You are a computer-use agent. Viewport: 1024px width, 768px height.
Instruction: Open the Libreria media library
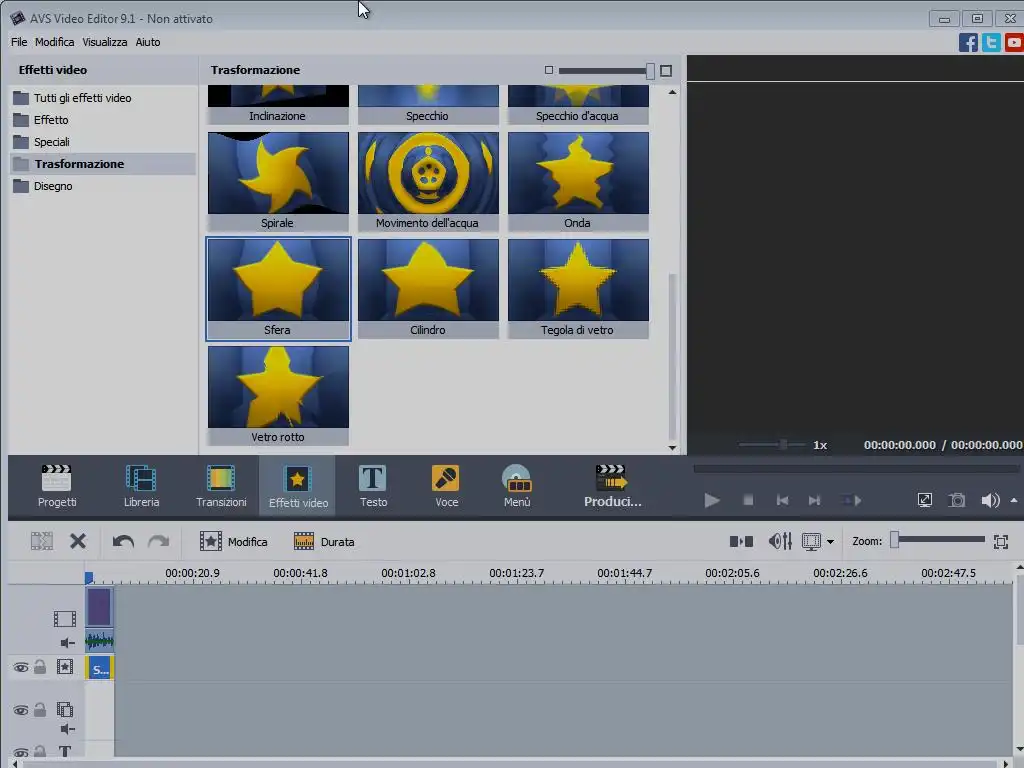click(141, 486)
